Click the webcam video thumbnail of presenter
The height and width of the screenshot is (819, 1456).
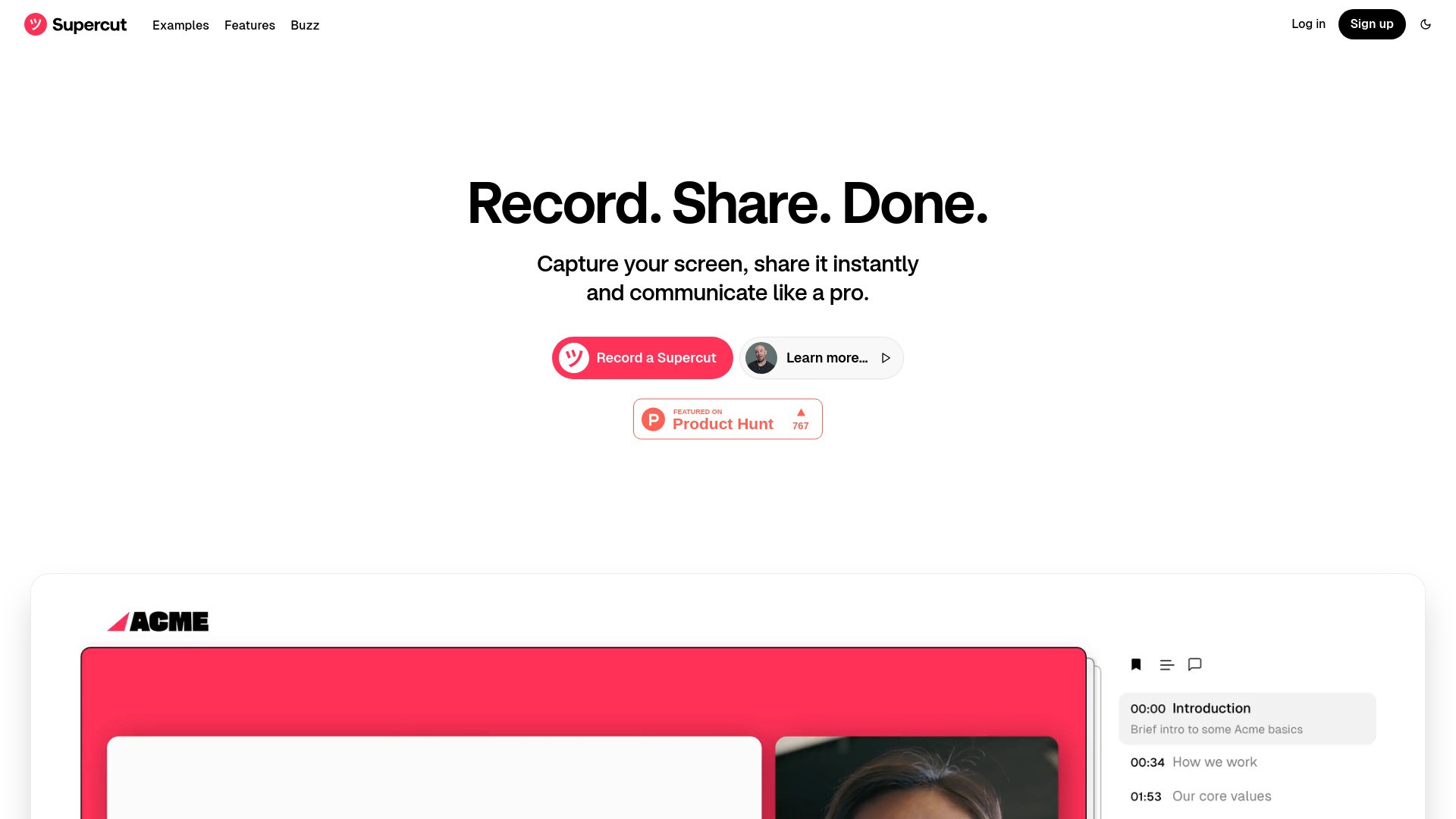pyautogui.click(x=917, y=777)
